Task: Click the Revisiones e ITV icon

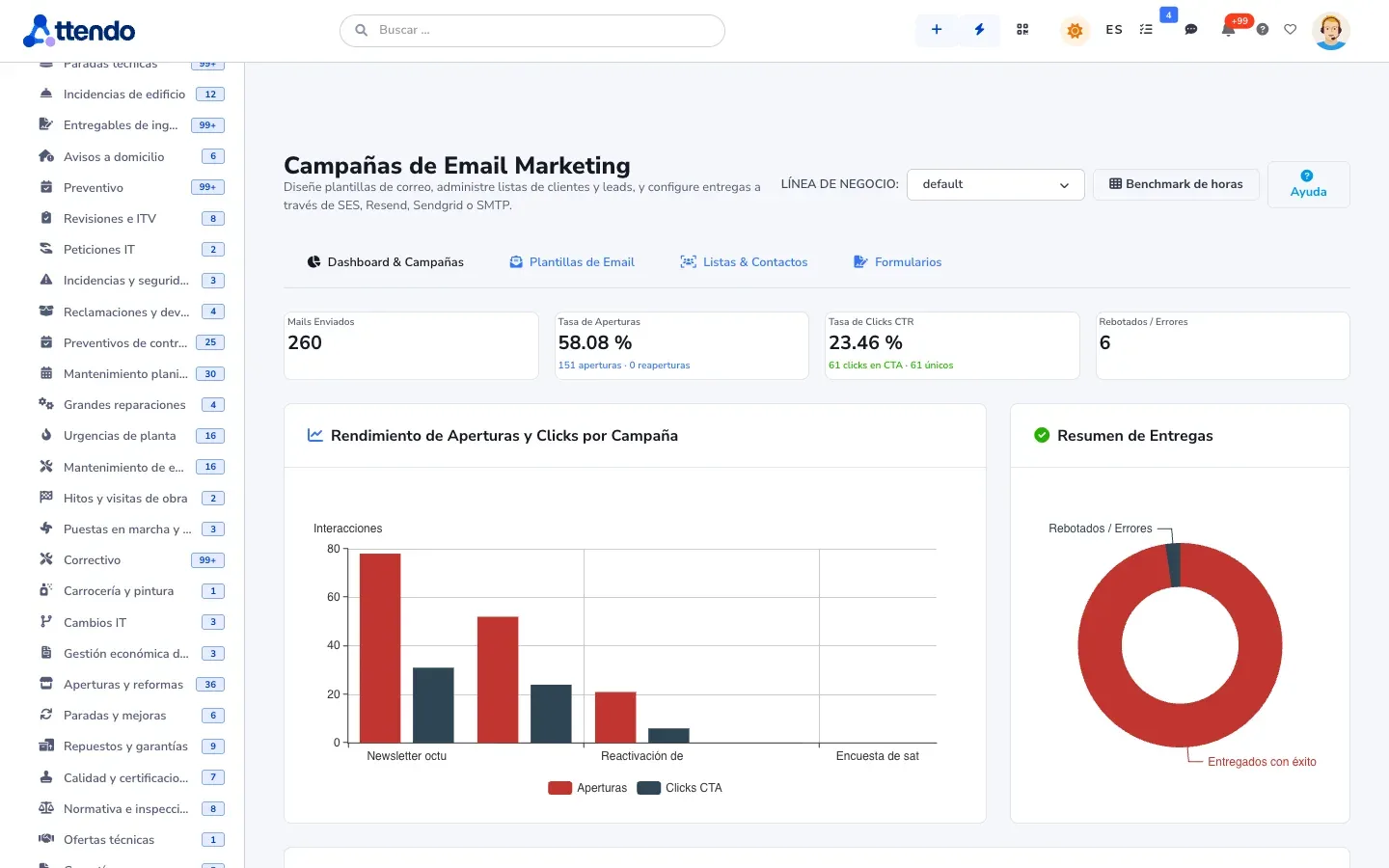Action: [46, 218]
